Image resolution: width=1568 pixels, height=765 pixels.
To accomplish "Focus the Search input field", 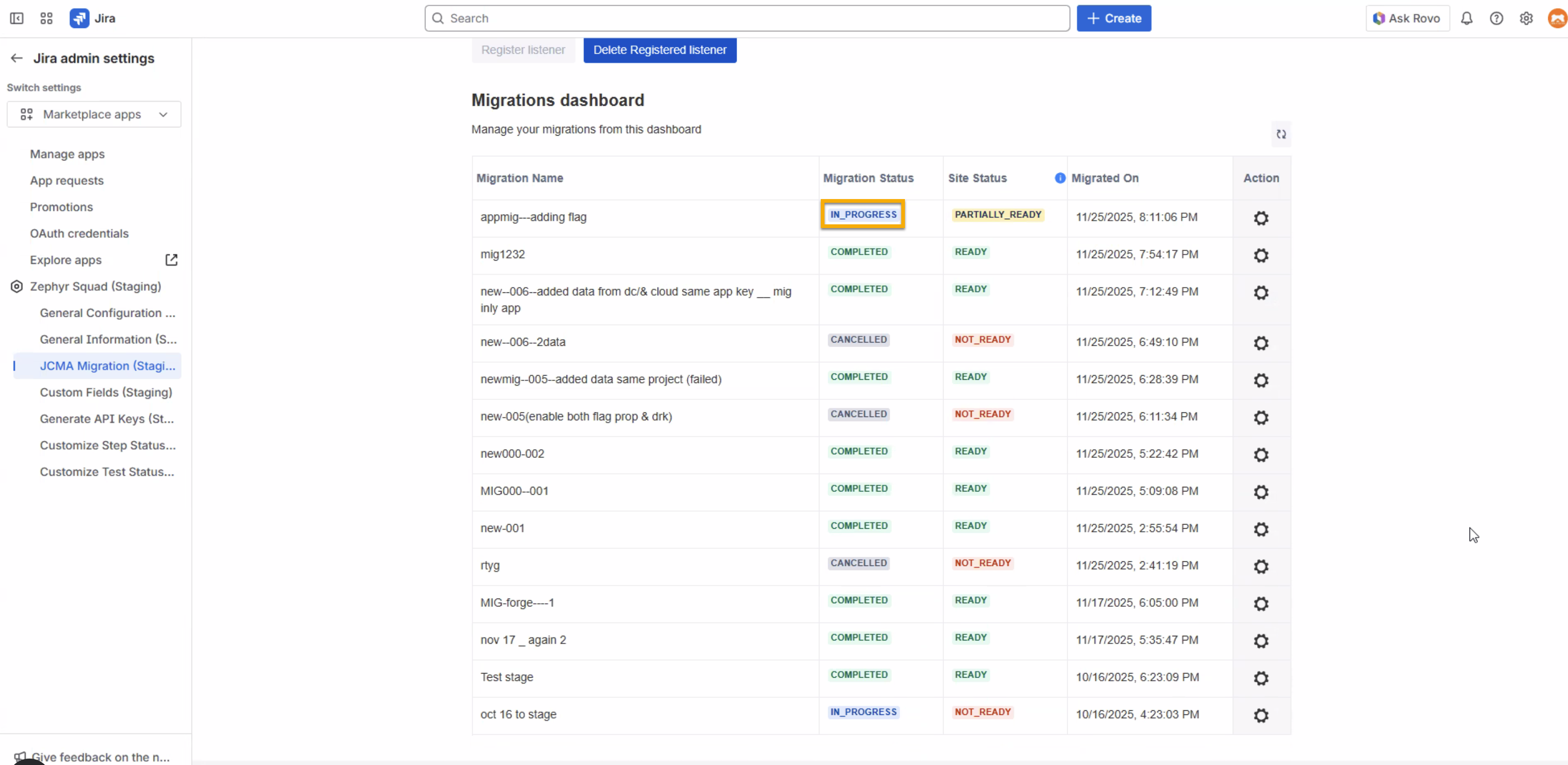I will [746, 18].
